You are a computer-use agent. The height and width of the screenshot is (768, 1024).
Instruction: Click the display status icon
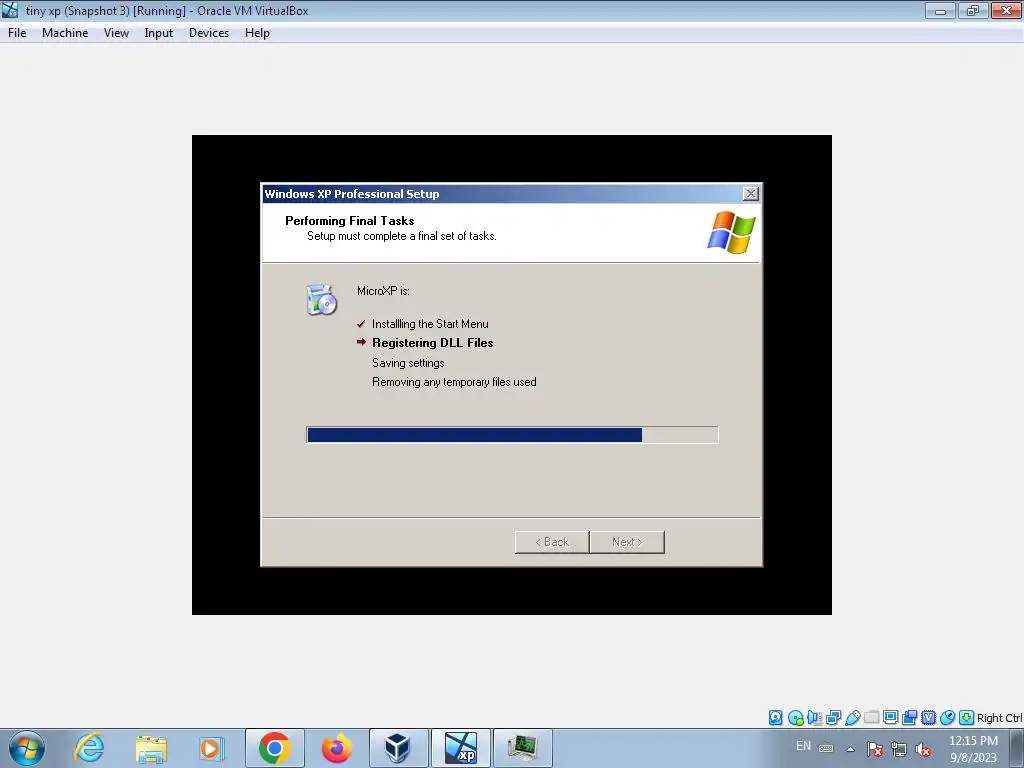coord(890,718)
